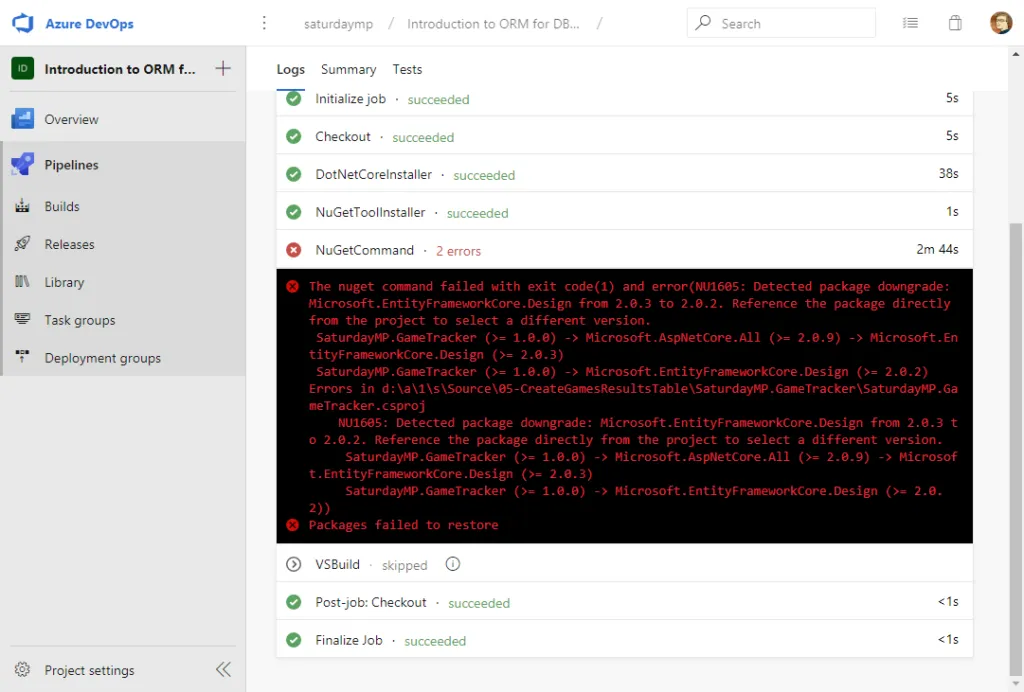Open the NuGetToolInstaller step
The image size is (1024, 692).
[x=624, y=212]
